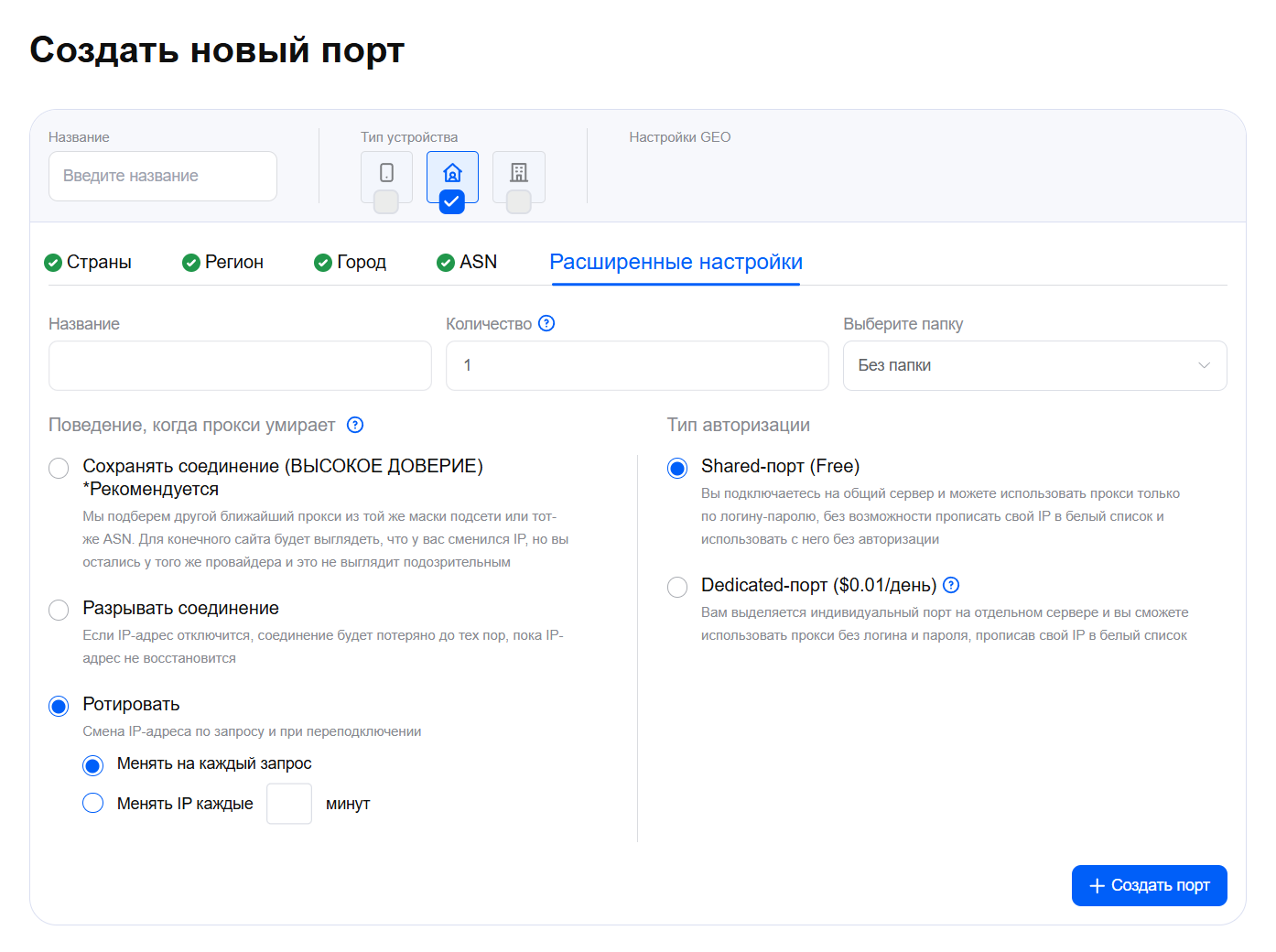
Task: Click the heading Создать новый порт
Action: pyautogui.click(x=217, y=49)
